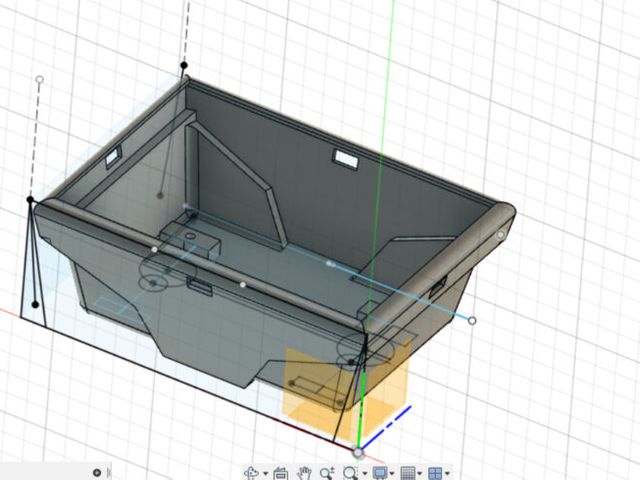Viewport: 640px width, 480px height.
Task: Expand the Viewports dropdown arrow
Action: 447,473
